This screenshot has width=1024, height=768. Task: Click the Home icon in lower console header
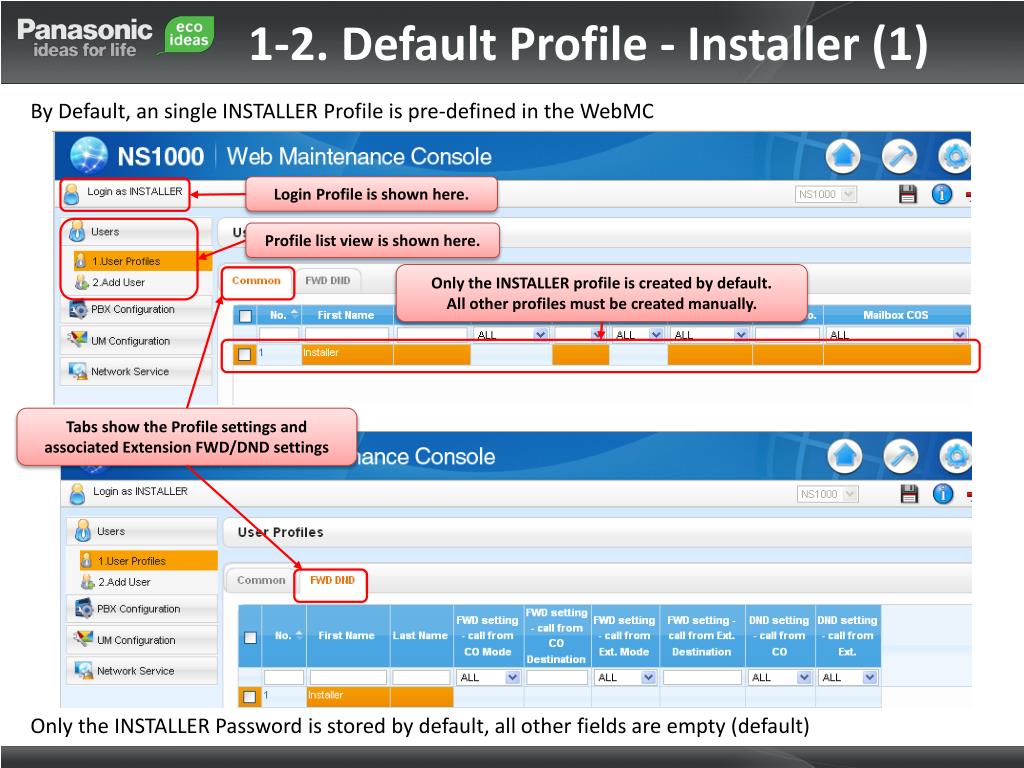845,456
